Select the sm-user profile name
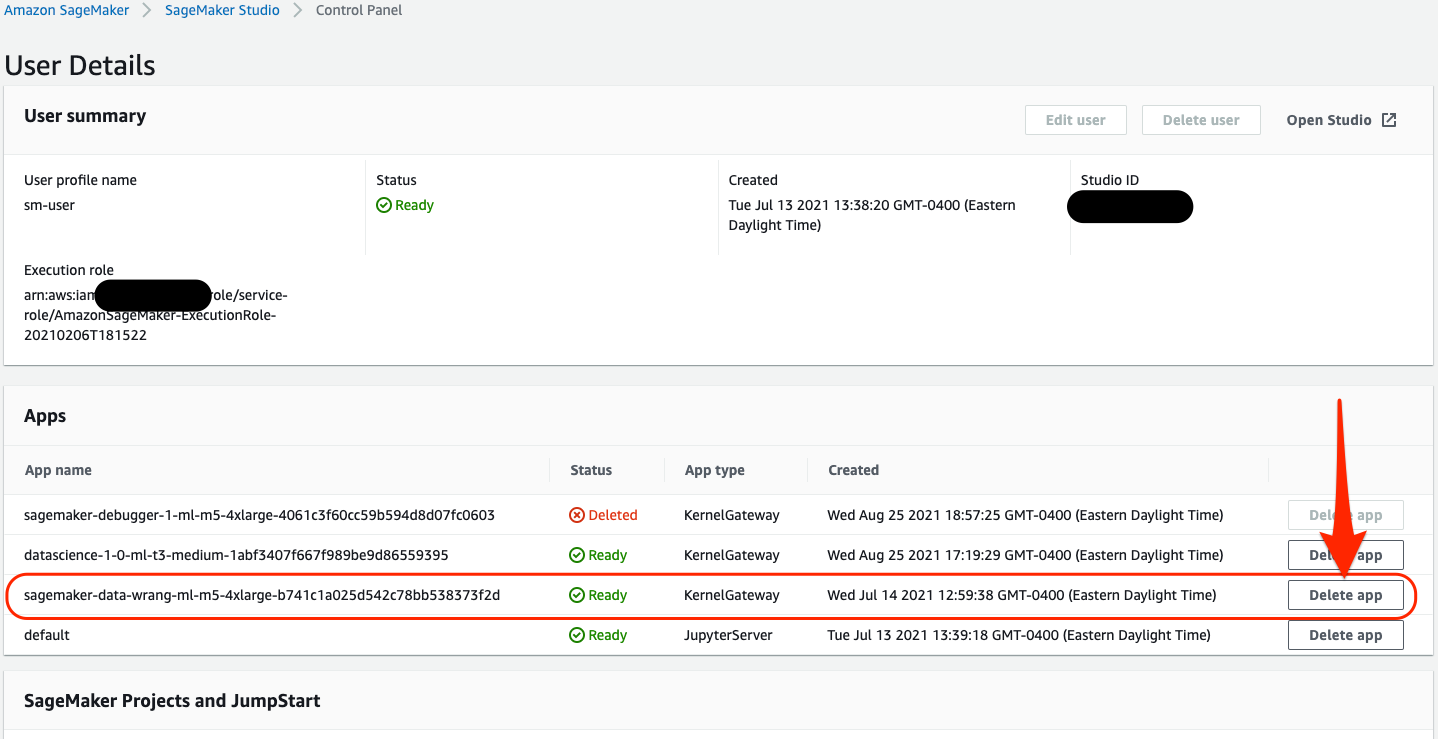 [49, 205]
